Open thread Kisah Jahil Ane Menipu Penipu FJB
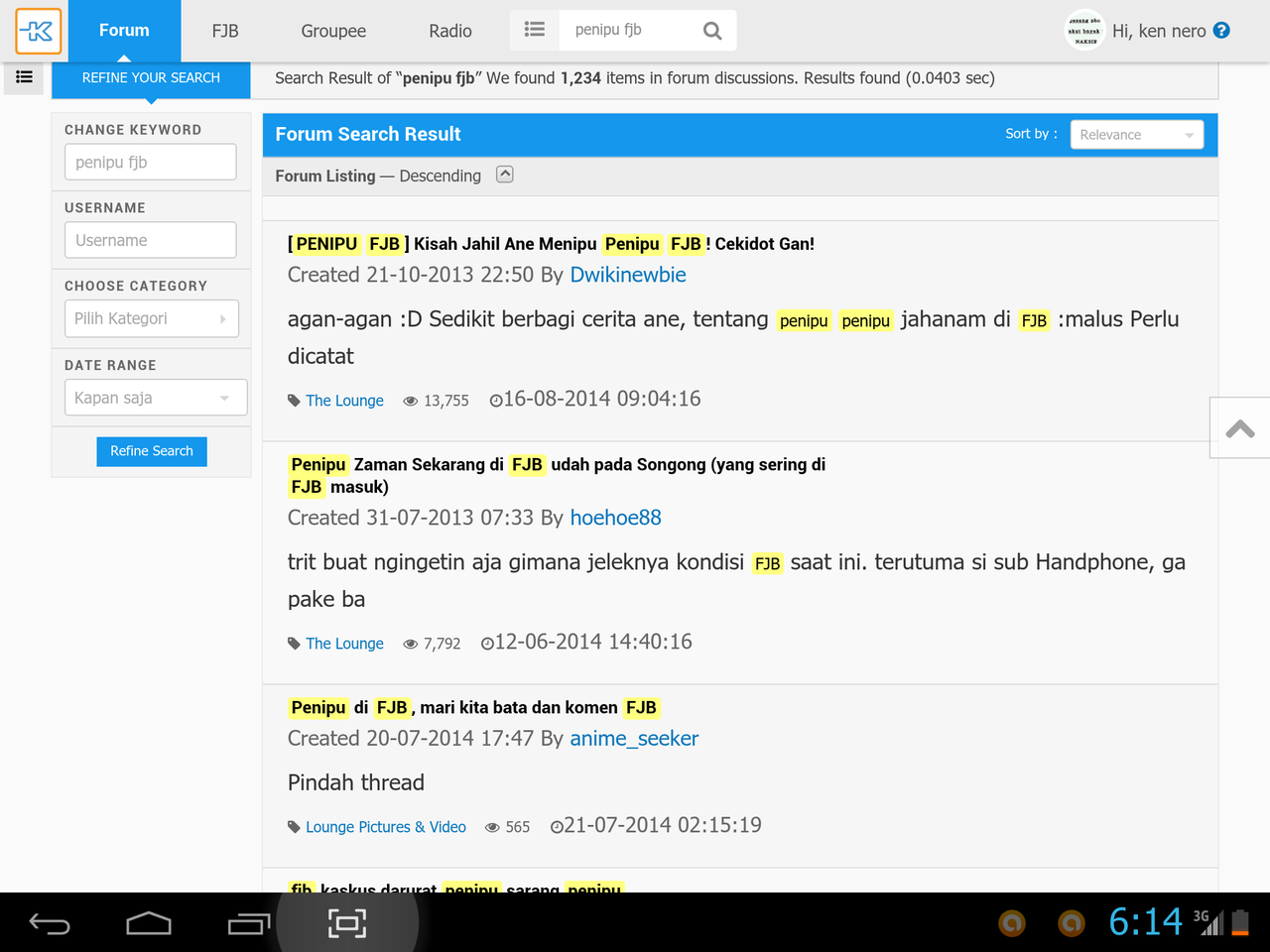 coord(551,244)
